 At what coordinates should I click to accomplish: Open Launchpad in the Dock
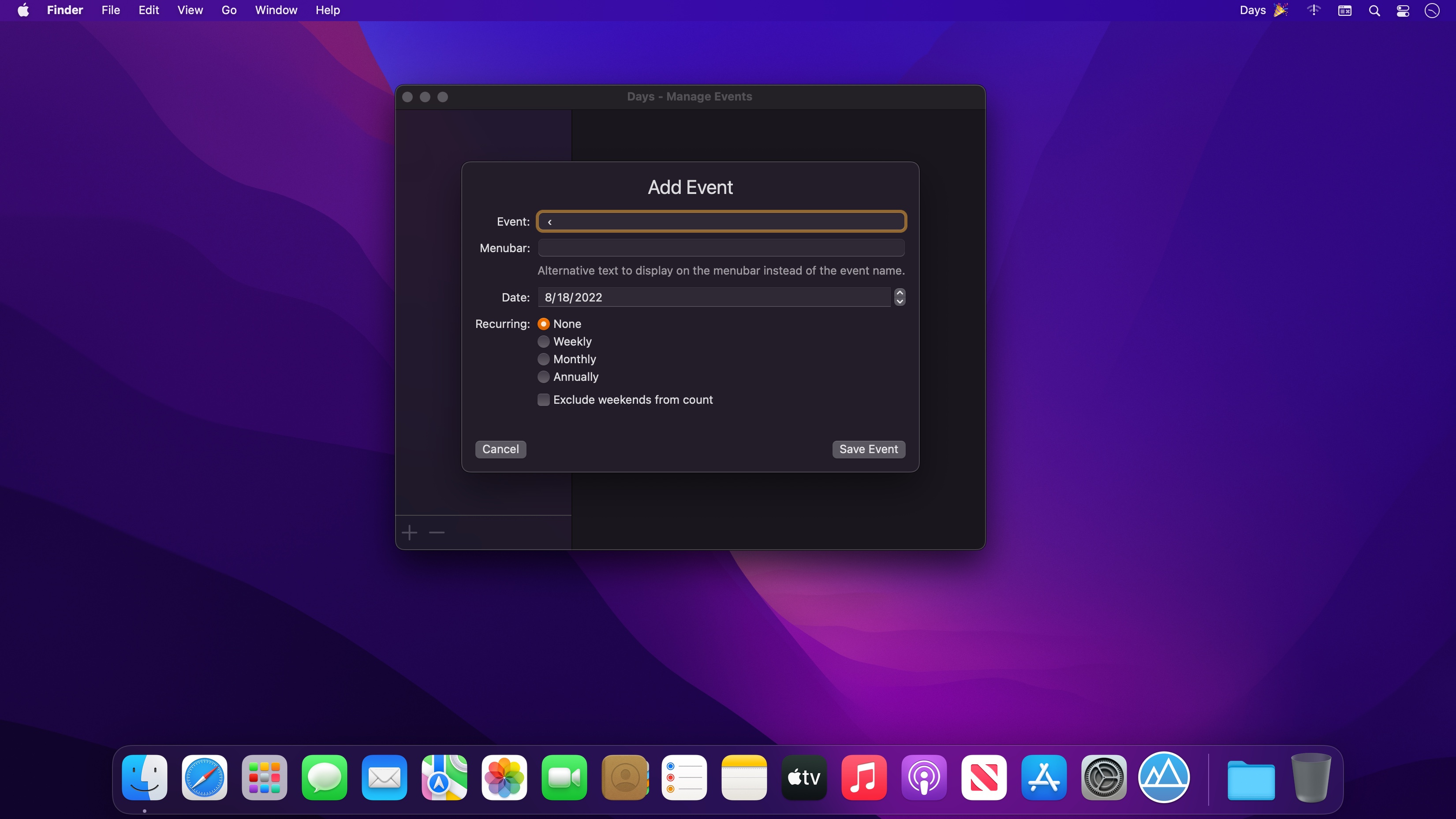(265, 778)
